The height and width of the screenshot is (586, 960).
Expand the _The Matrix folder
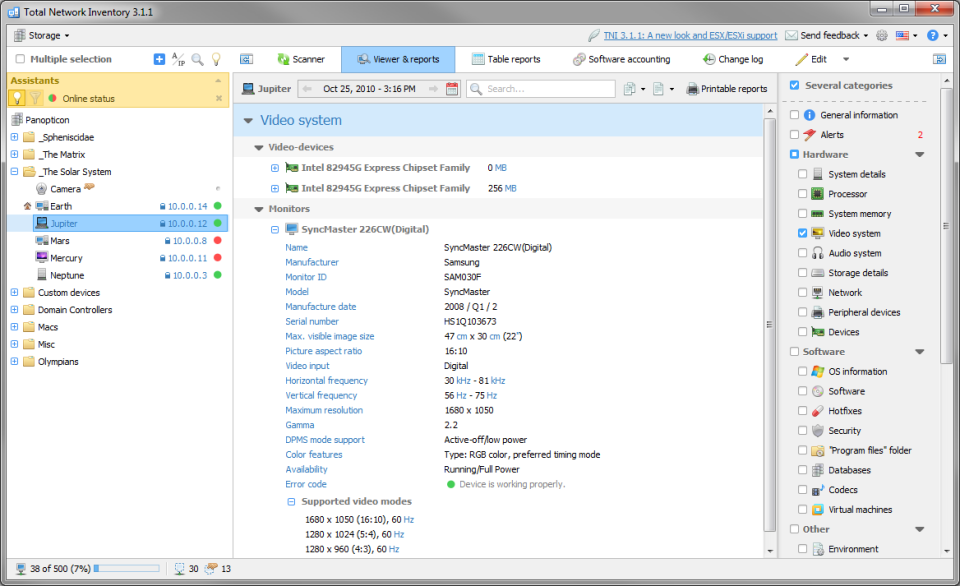pos(14,154)
